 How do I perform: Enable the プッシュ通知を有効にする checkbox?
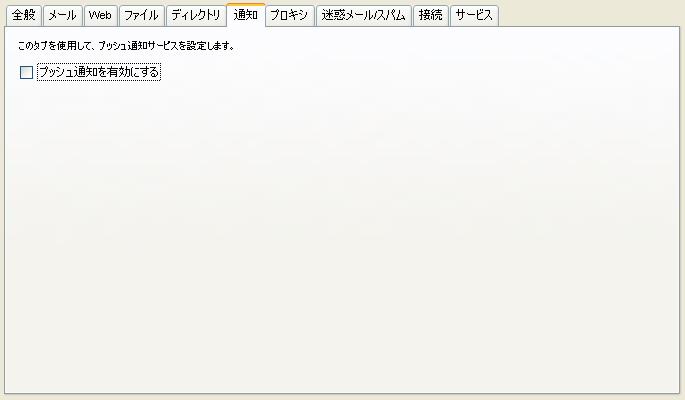click(x=26, y=72)
